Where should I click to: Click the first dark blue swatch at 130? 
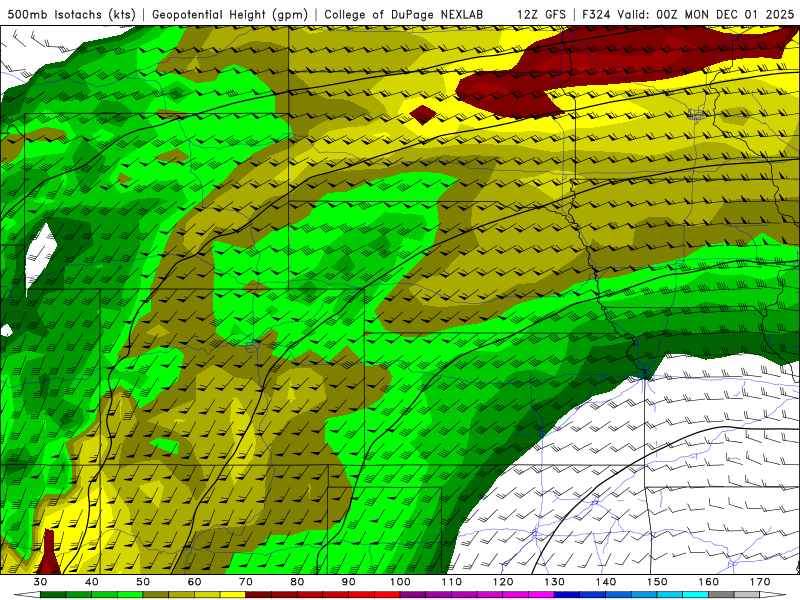tap(567, 595)
